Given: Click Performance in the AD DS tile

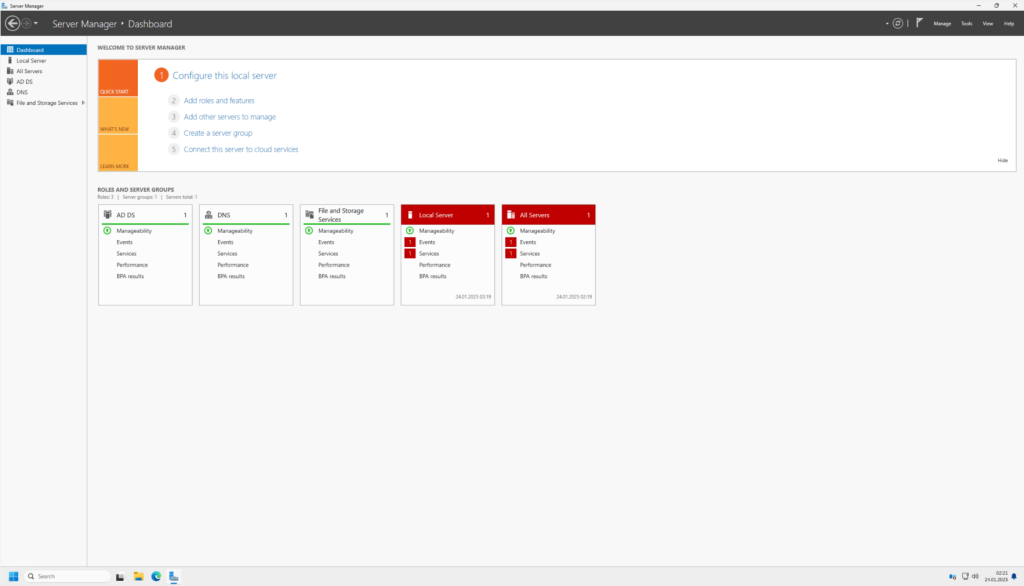Looking at the screenshot, I should tap(132, 265).
